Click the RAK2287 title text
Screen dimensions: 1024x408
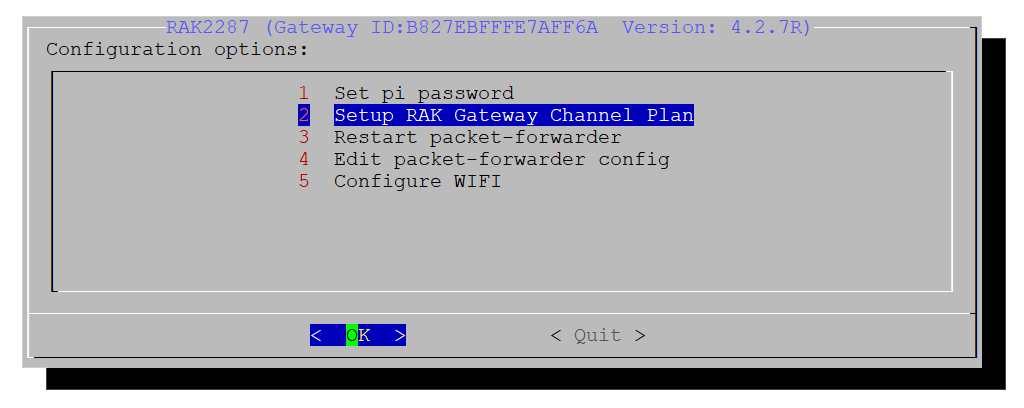tap(208, 27)
